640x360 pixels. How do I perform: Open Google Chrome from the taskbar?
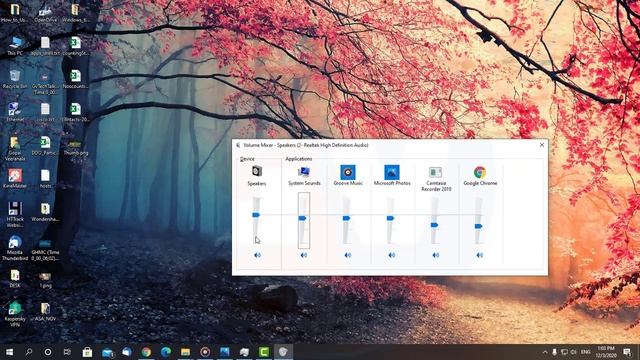(146, 352)
